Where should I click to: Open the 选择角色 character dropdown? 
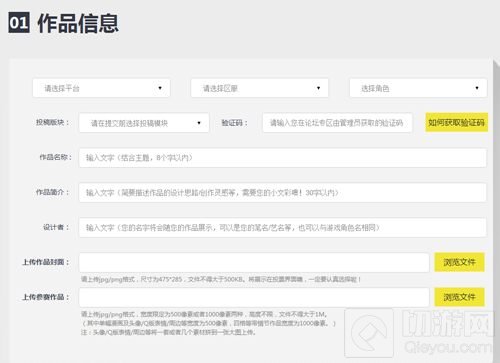418,88
